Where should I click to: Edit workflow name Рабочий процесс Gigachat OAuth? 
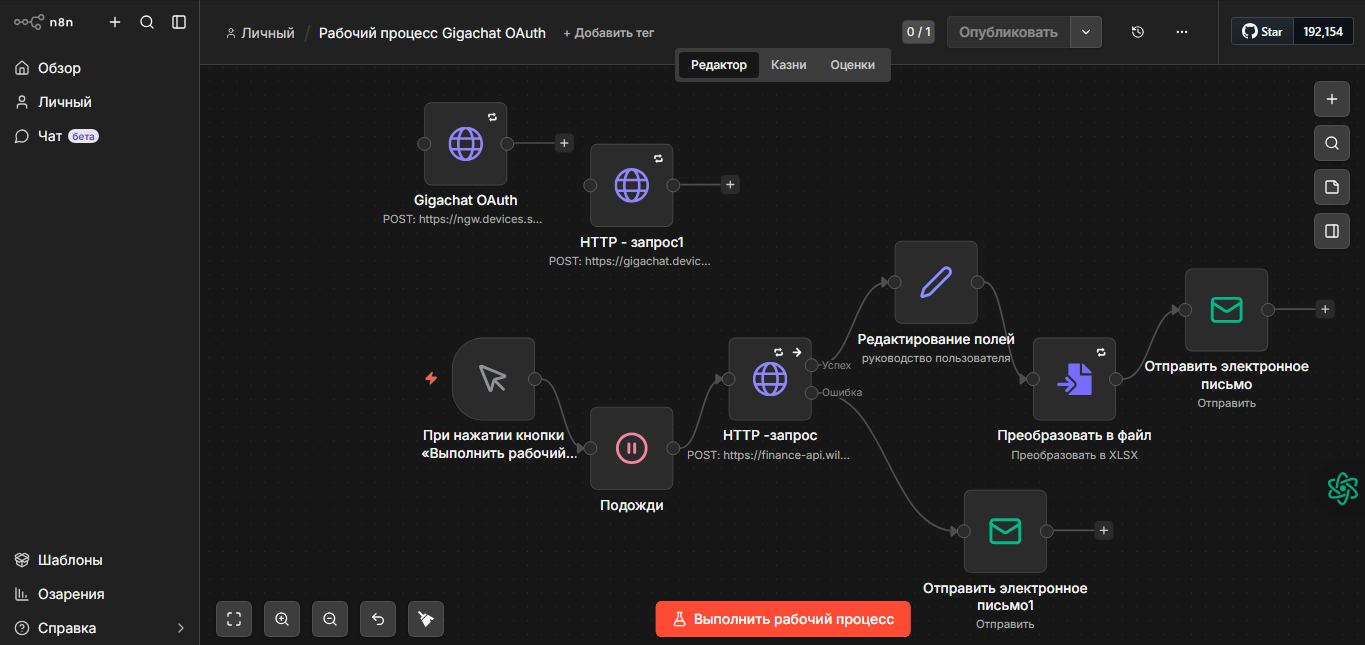432,33
